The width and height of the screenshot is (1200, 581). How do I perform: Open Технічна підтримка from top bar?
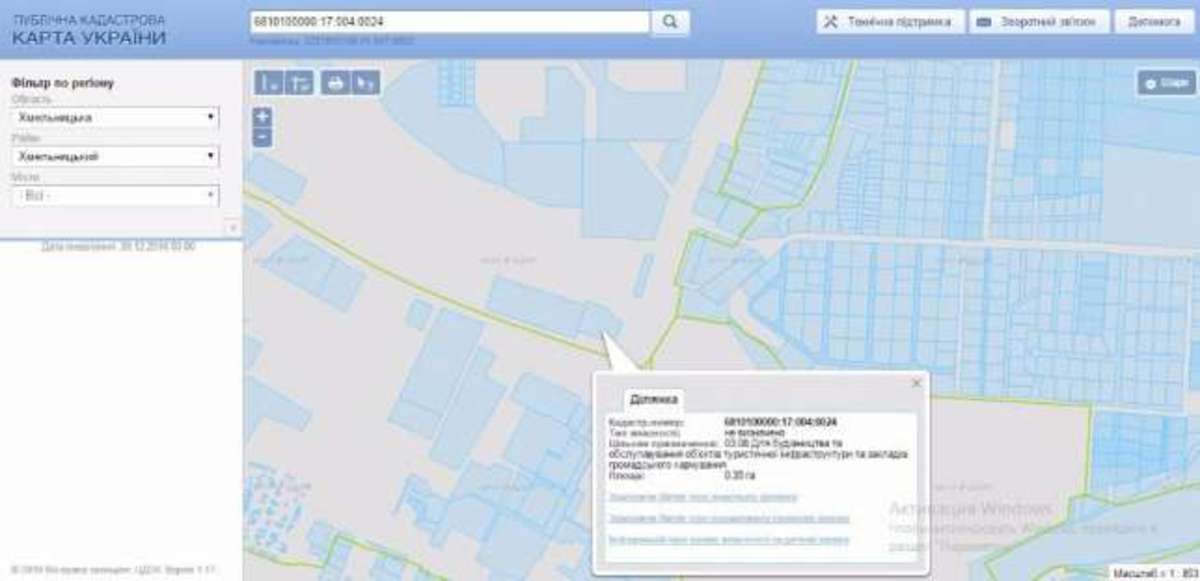[x=890, y=21]
